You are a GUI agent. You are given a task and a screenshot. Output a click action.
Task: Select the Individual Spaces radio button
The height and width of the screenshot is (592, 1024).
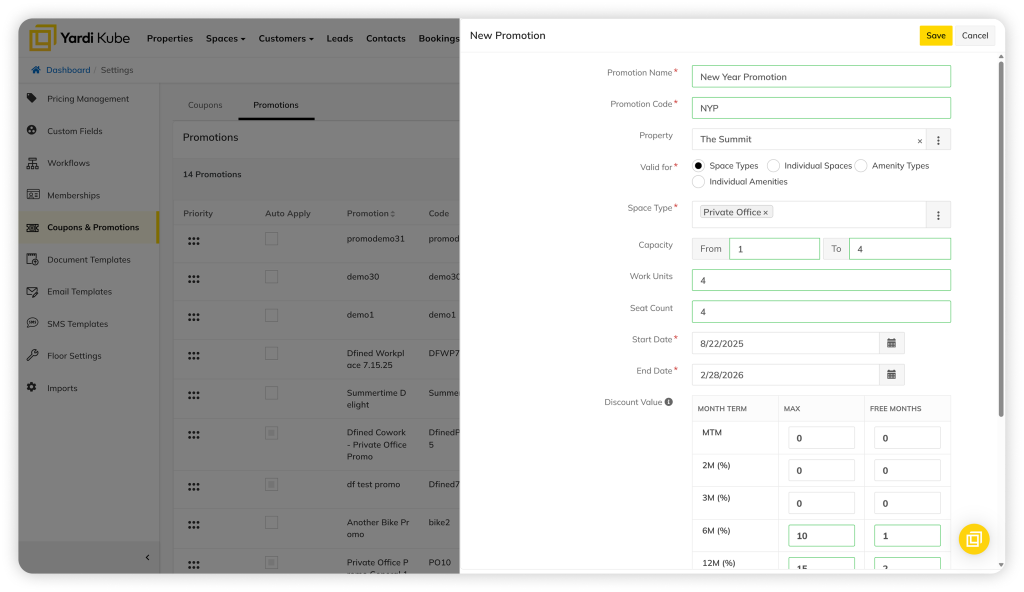click(774, 166)
